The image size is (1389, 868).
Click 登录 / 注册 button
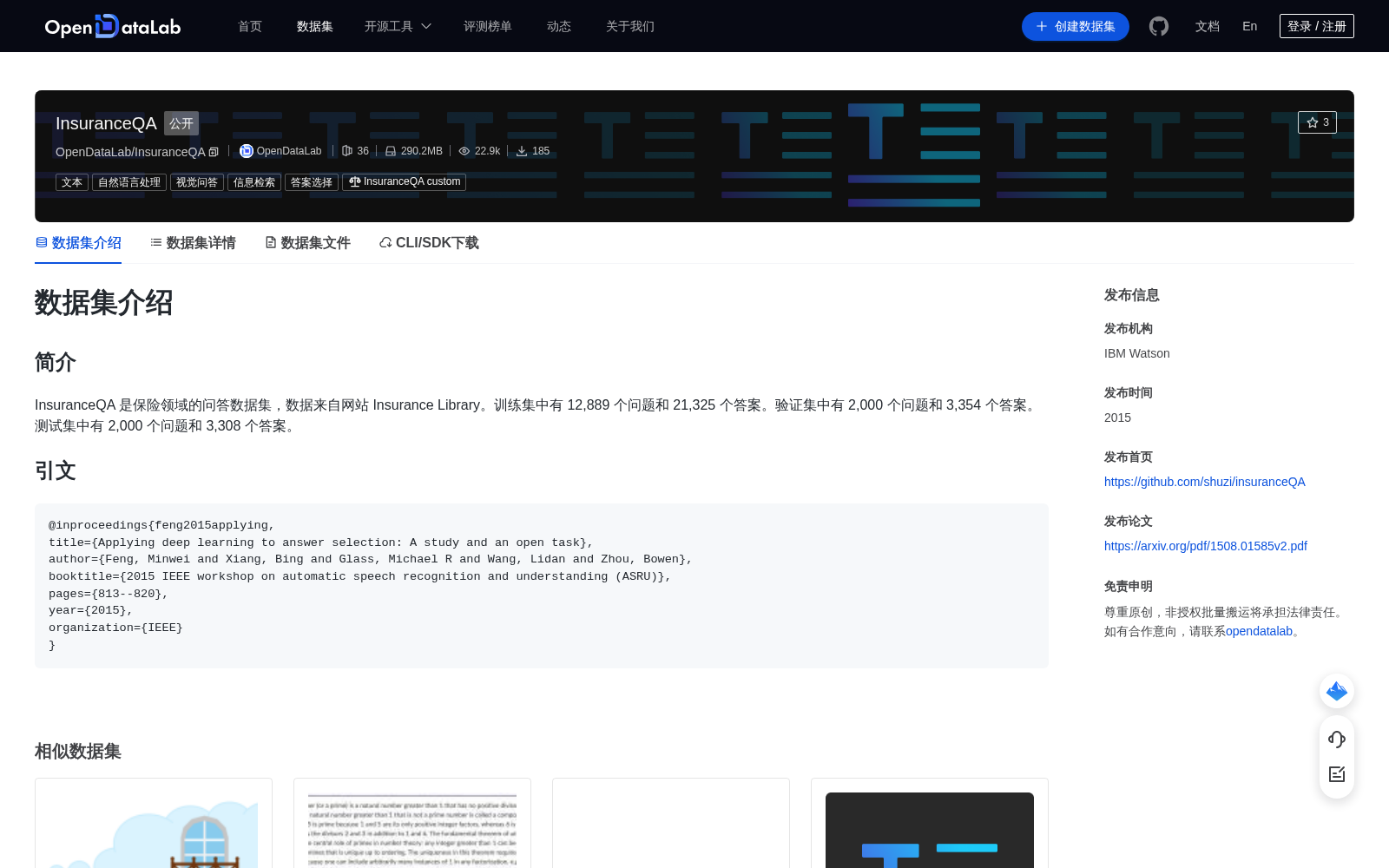click(x=1317, y=26)
